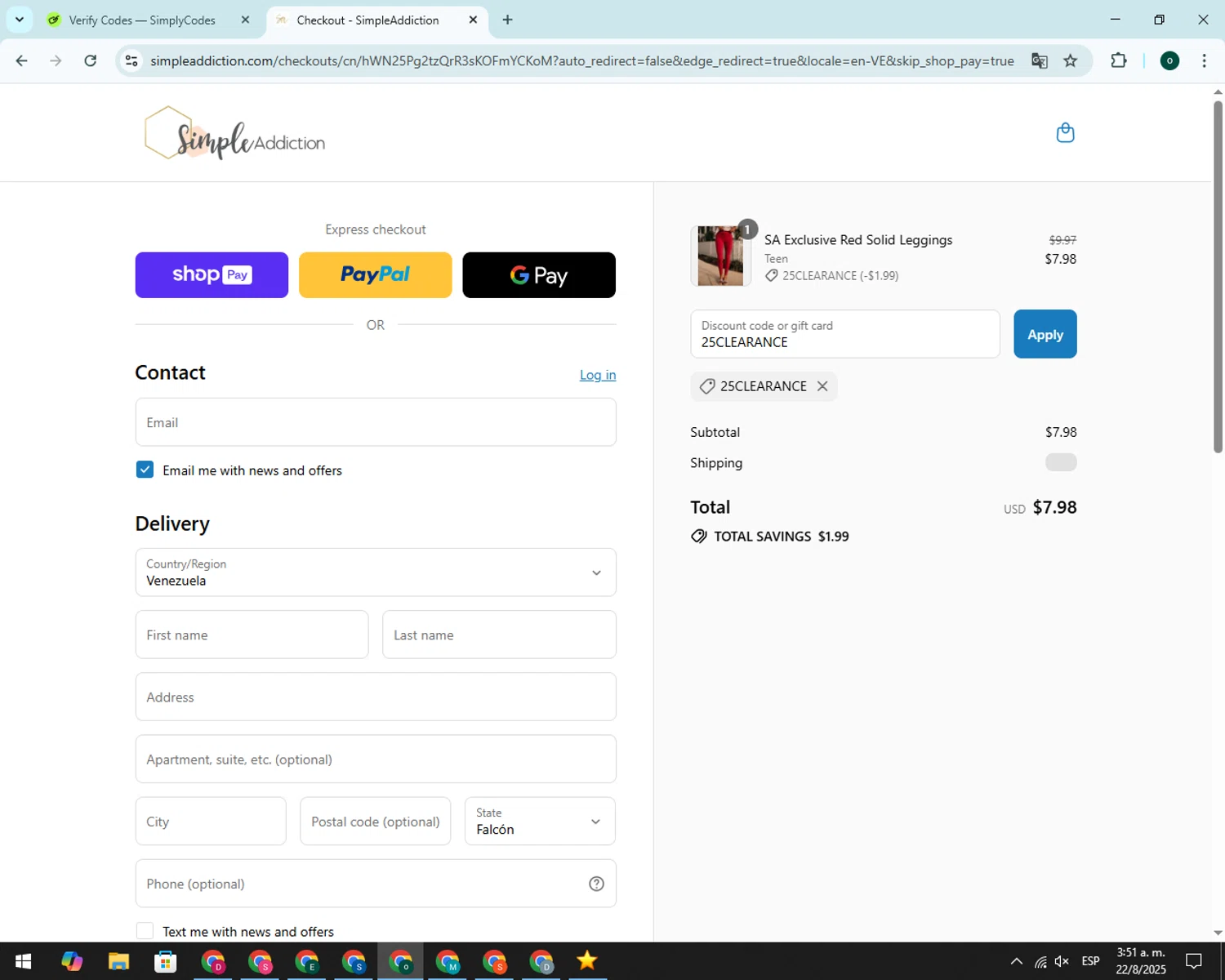Check Text me with news and offers
Screen dimensions: 1225x980
pyautogui.click(x=145, y=931)
